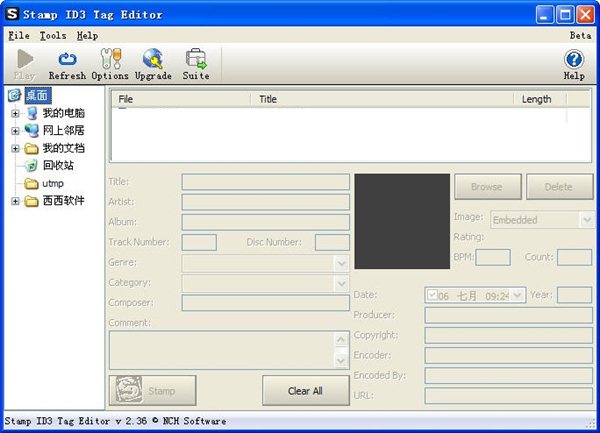Screen dimensions: 600x433
Task: Select the 回收站 recycle bin item
Action: [x=57, y=165]
